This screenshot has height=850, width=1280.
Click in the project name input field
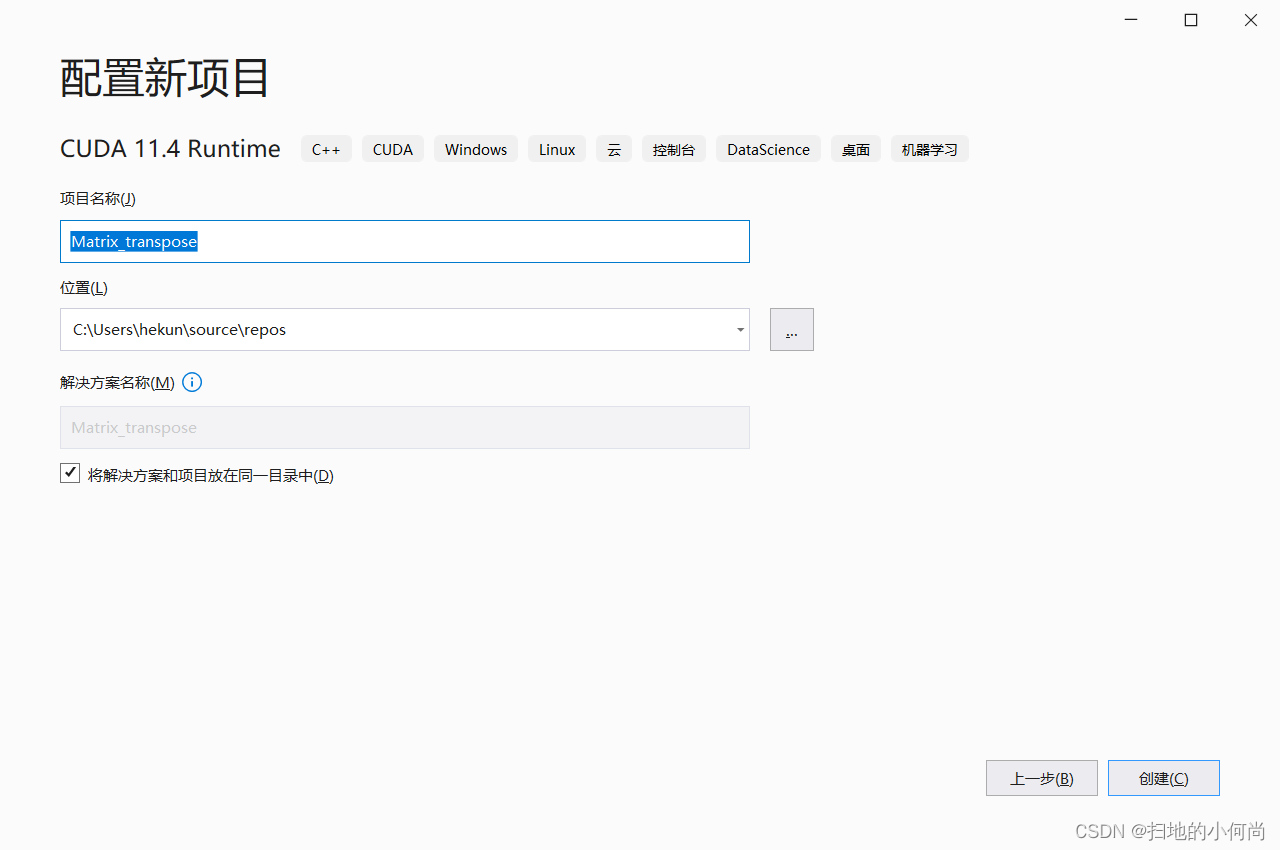(x=405, y=241)
